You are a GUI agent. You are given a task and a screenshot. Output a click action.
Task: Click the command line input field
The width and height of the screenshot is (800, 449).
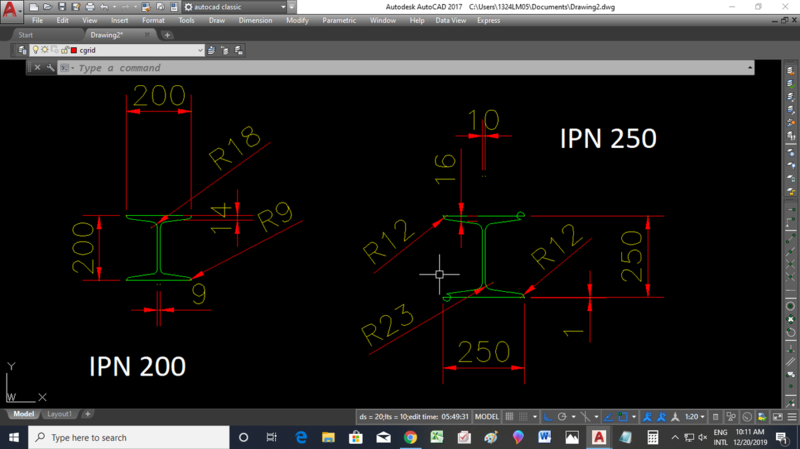(408, 67)
